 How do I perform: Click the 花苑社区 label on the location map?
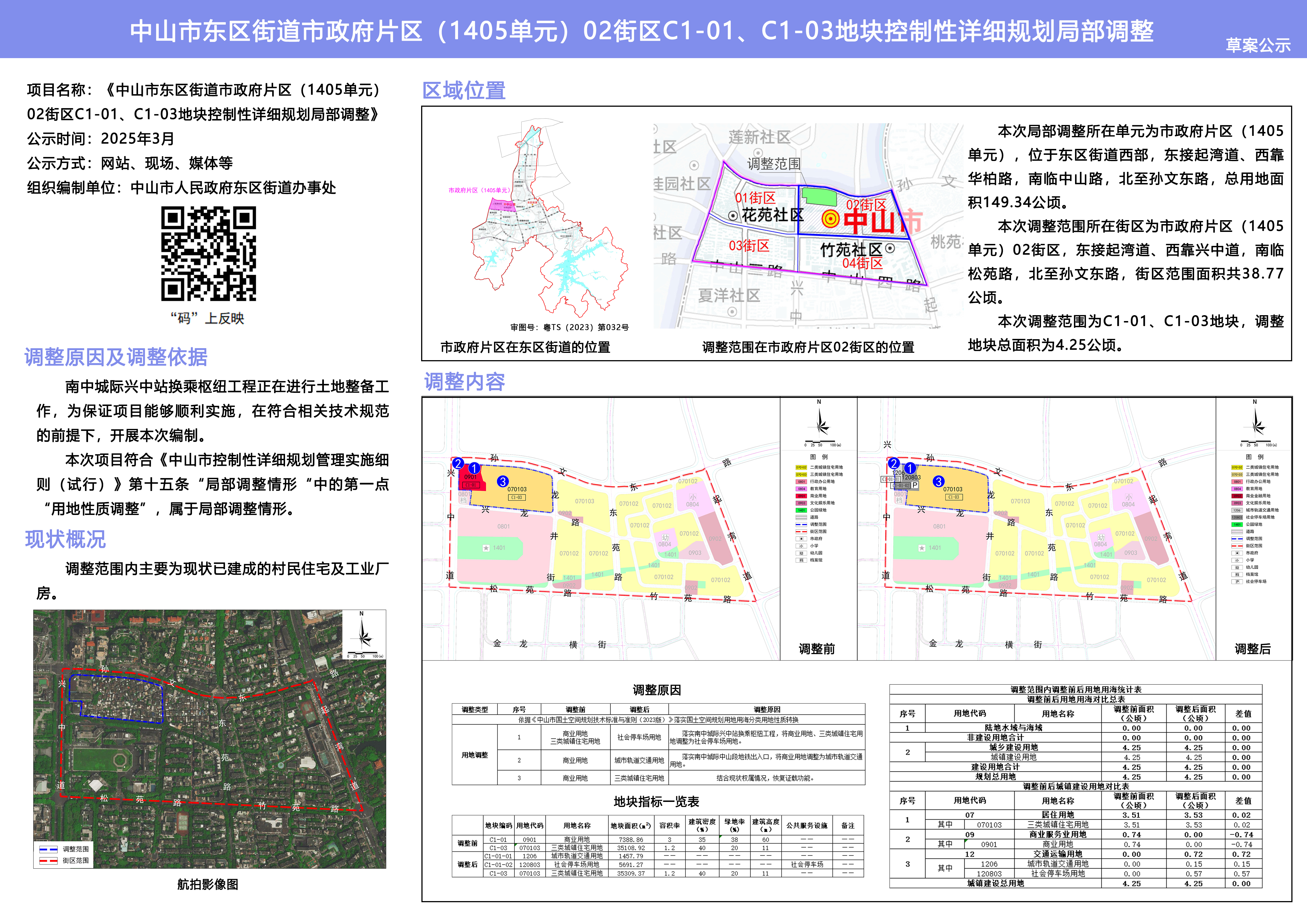773,215
